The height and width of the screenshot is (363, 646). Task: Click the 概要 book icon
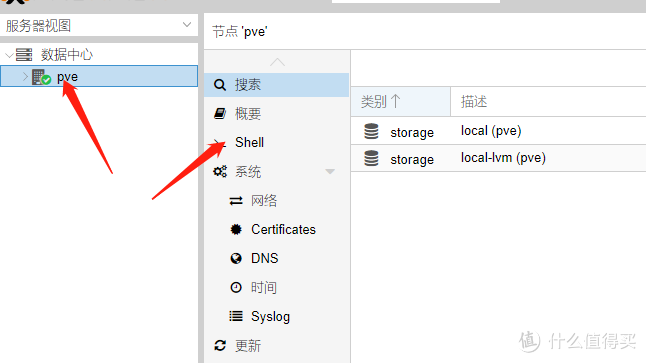220,113
